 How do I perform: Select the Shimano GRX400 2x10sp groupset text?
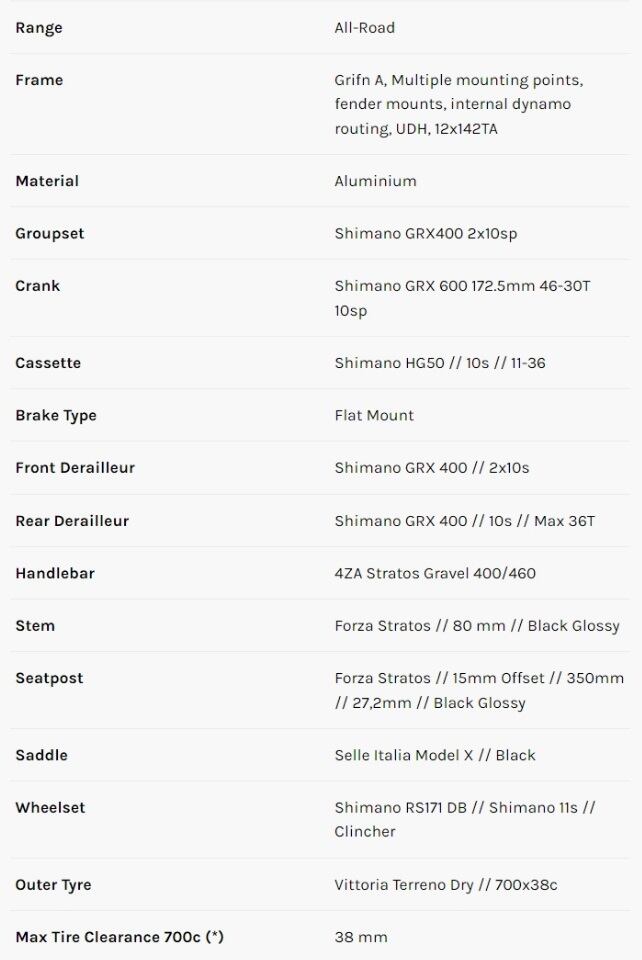click(x=425, y=233)
